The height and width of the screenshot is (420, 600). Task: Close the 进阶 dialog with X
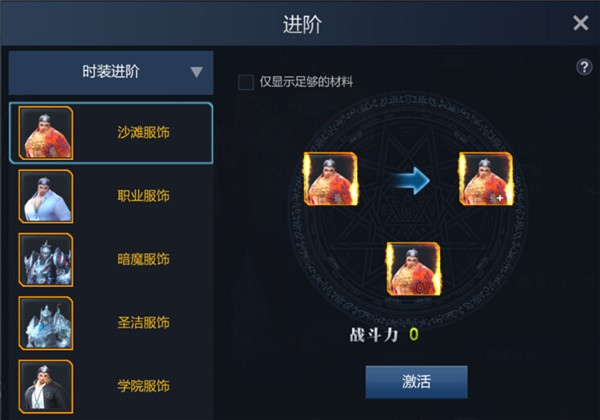click(x=580, y=23)
